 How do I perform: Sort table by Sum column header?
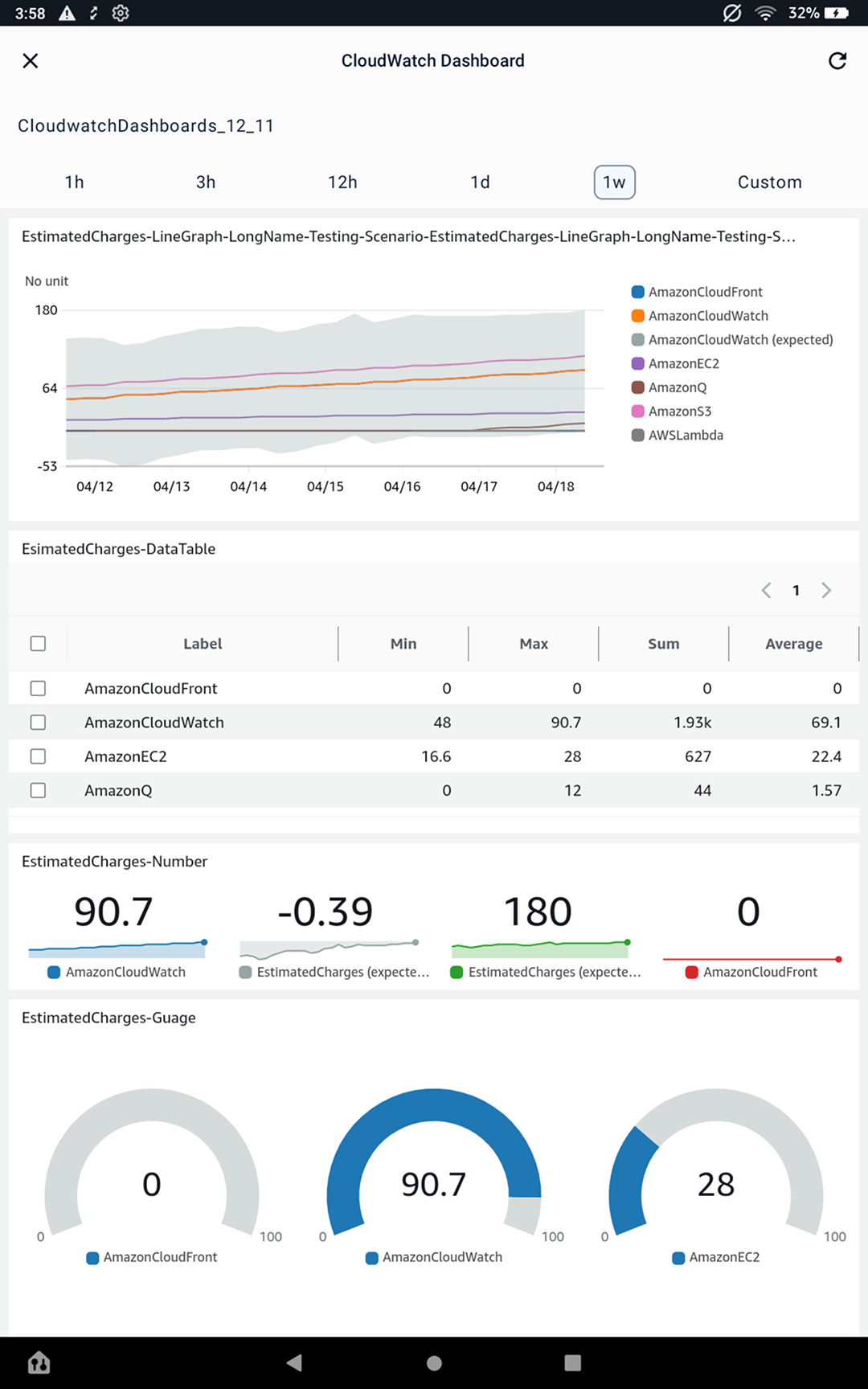pyautogui.click(x=664, y=644)
